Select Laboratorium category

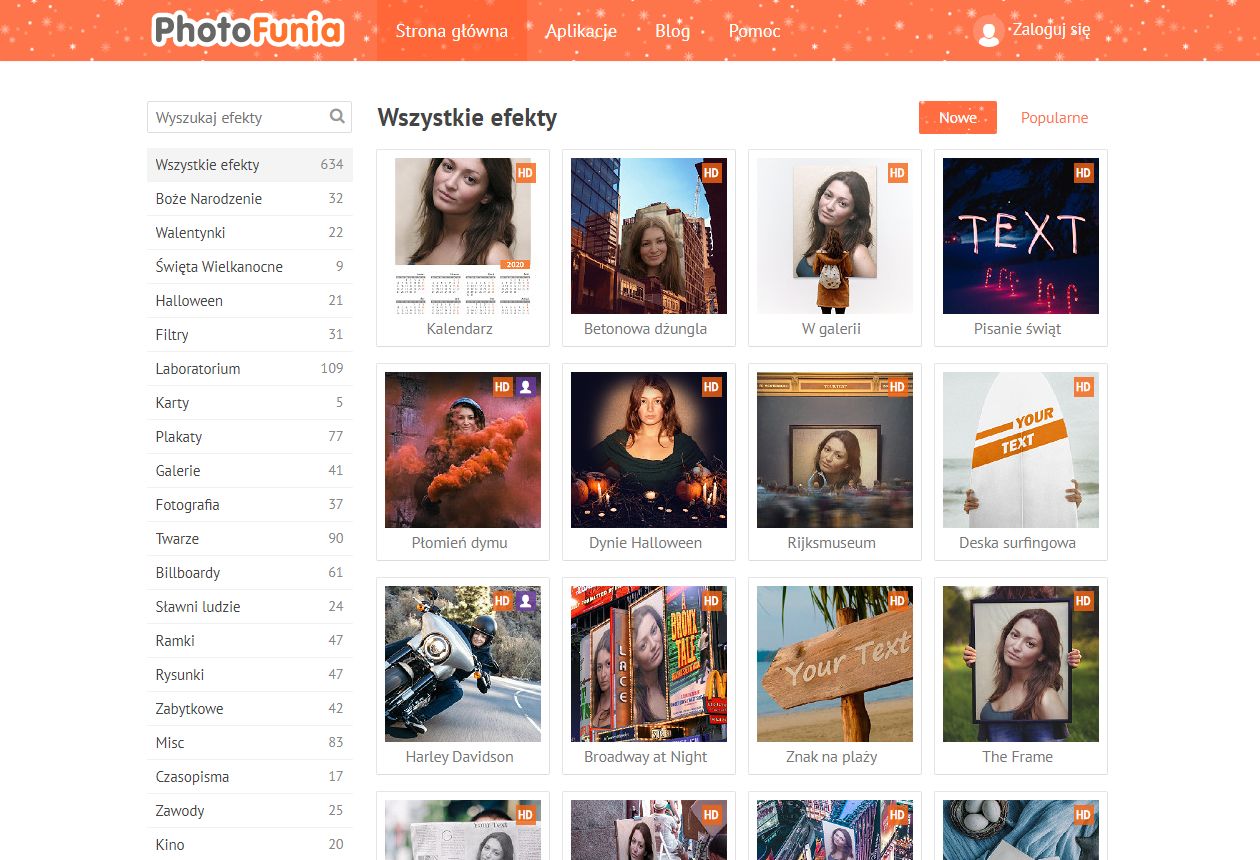(249, 369)
